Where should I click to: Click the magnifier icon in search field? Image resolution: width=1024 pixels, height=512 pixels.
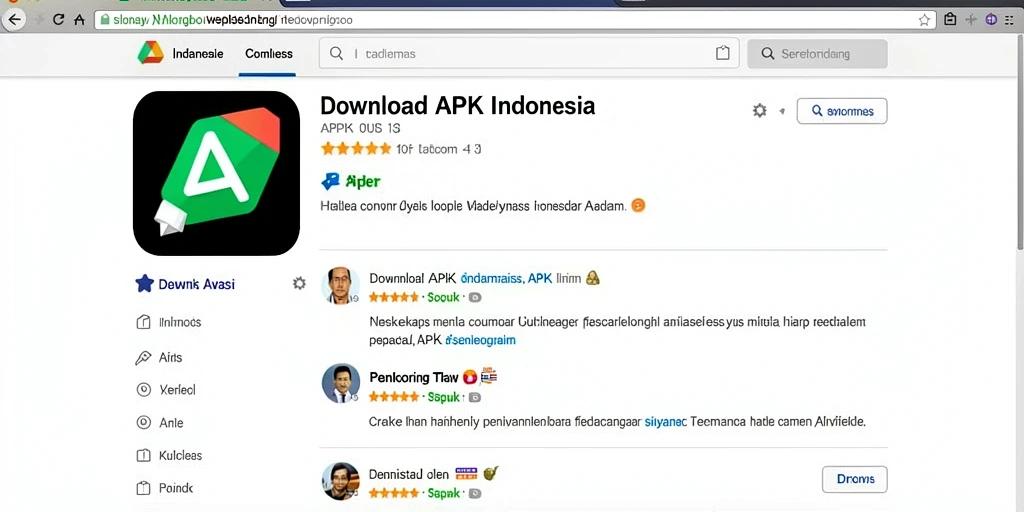pyautogui.click(x=336, y=54)
